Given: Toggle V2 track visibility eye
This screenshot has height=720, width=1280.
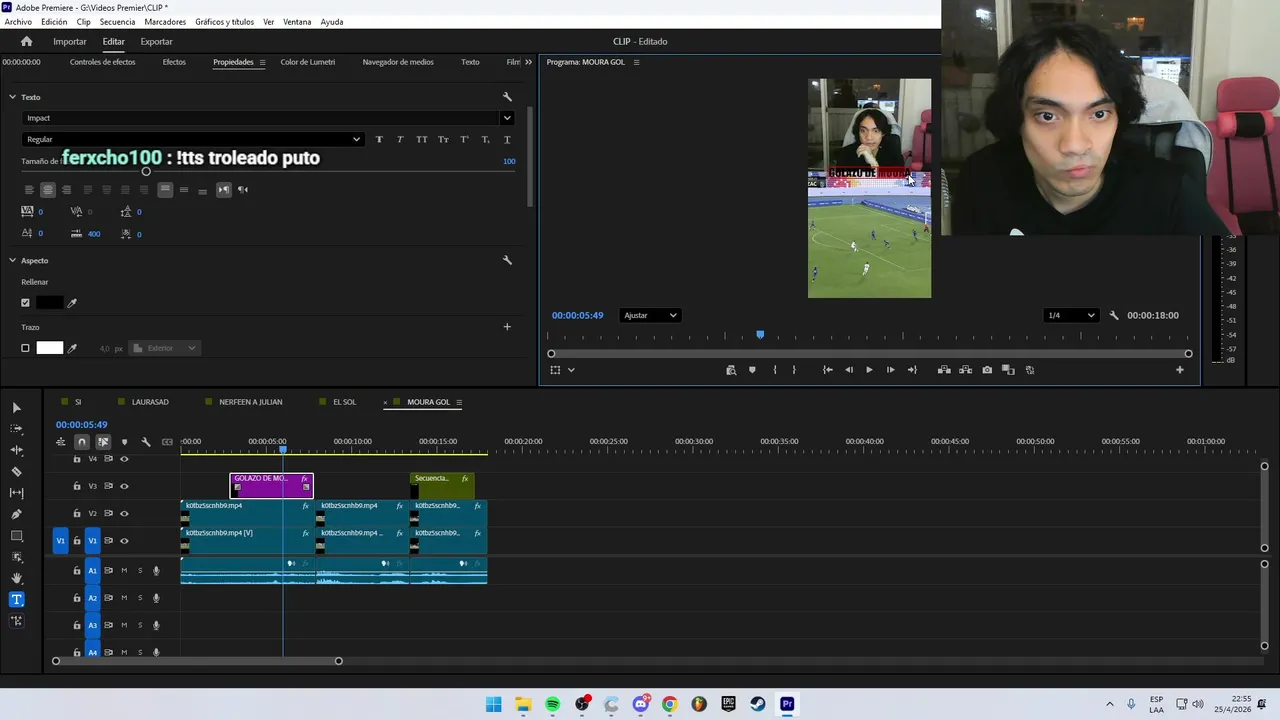Looking at the screenshot, I should [124, 513].
